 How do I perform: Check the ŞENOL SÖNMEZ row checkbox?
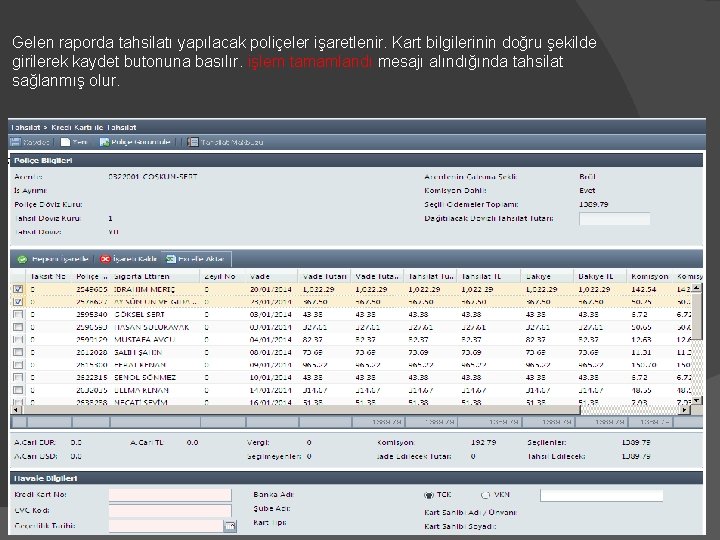coord(18,377)
